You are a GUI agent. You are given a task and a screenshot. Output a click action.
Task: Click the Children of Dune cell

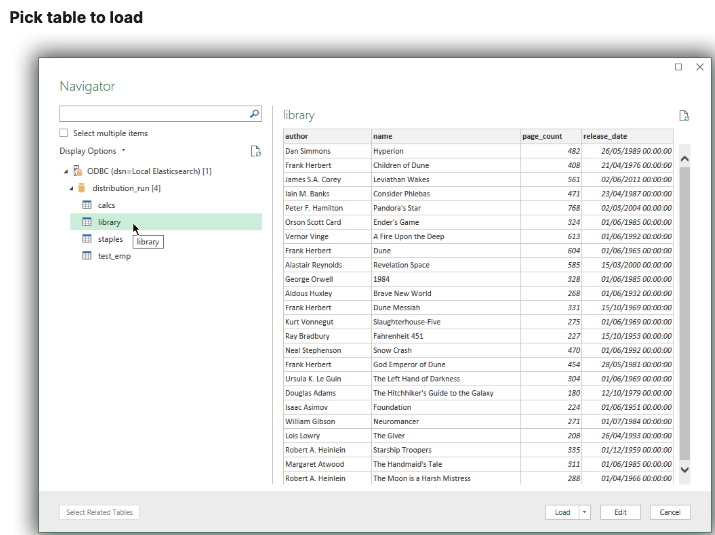coord(446,165)
